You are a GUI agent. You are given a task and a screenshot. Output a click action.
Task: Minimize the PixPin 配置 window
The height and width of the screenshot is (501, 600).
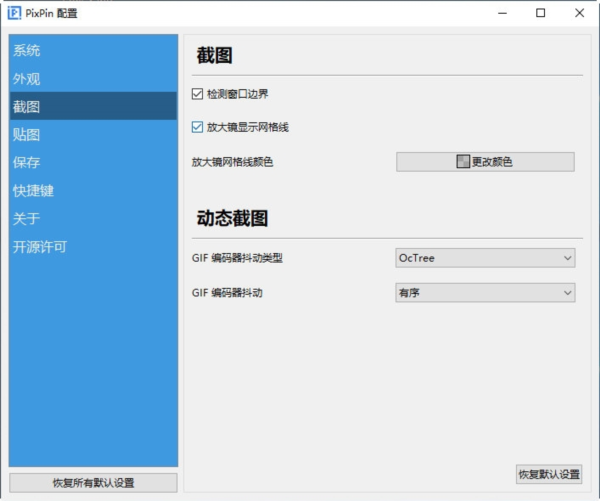502,13
